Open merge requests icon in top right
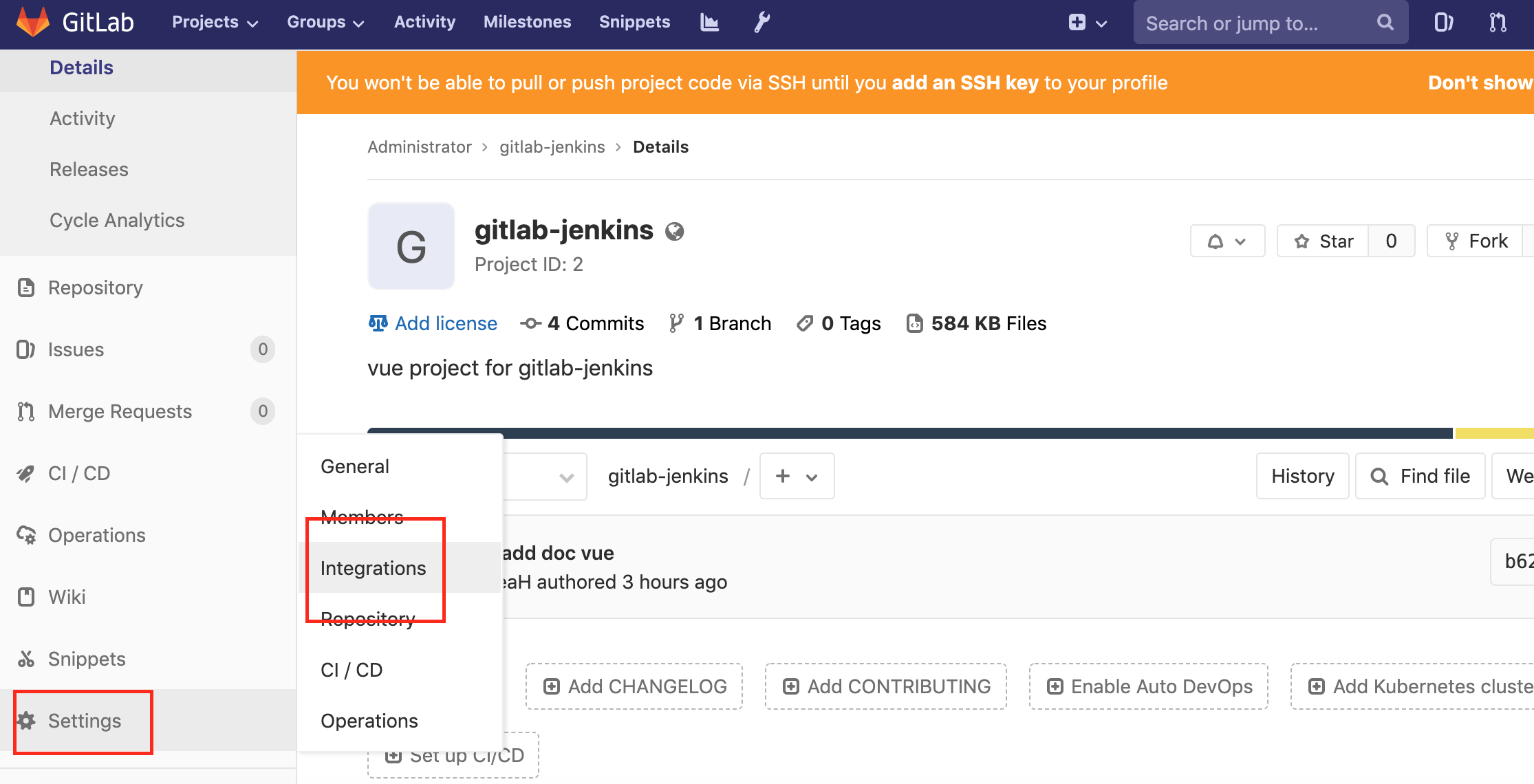The image size is (1534, 784). (x=1498, y=22)
